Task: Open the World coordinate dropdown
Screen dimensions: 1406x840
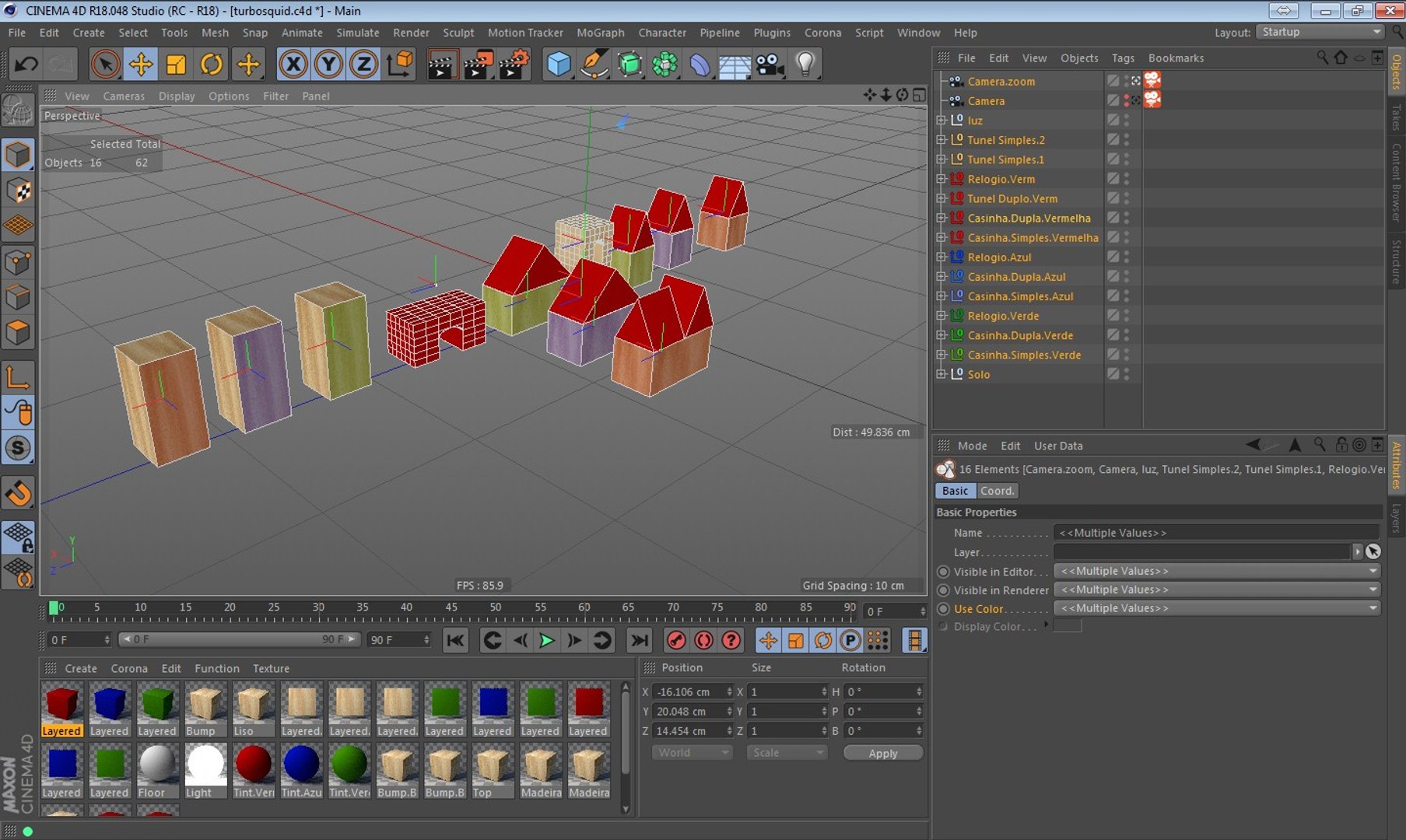Action: 692,752
